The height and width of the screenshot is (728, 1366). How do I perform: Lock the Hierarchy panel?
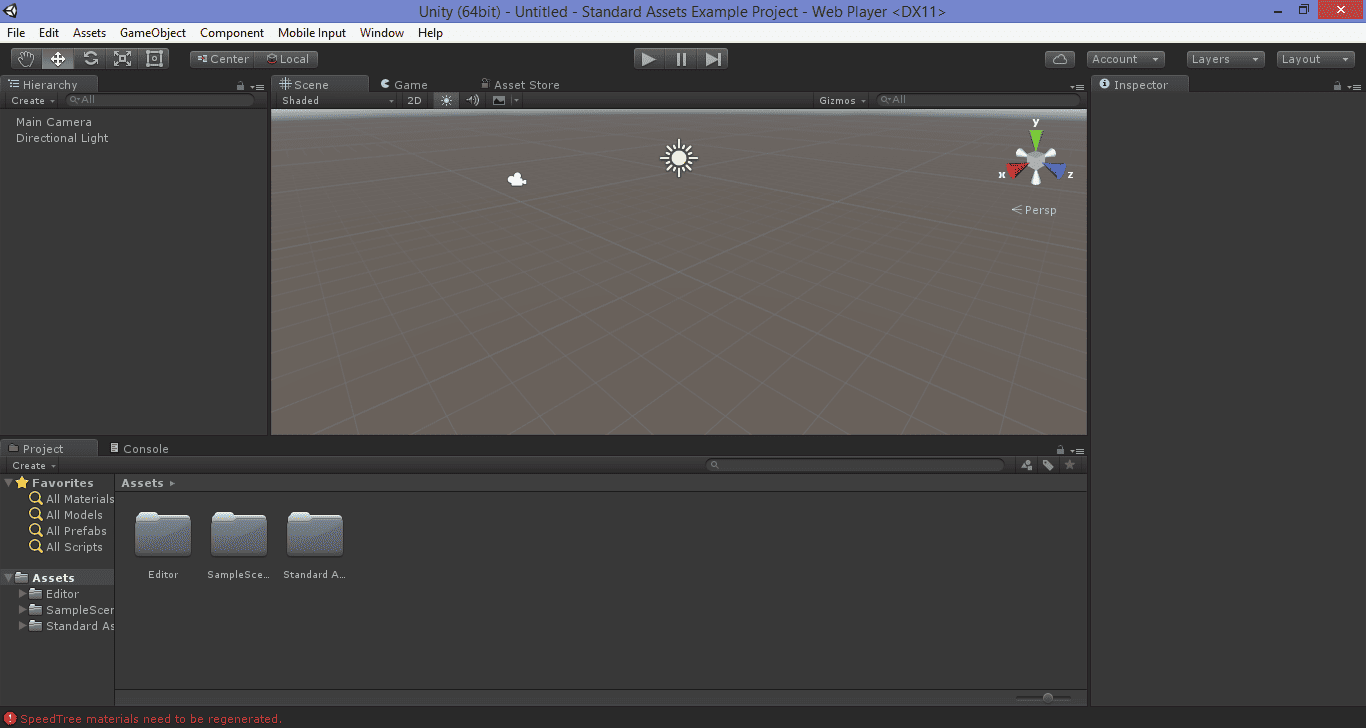[240, 86]
